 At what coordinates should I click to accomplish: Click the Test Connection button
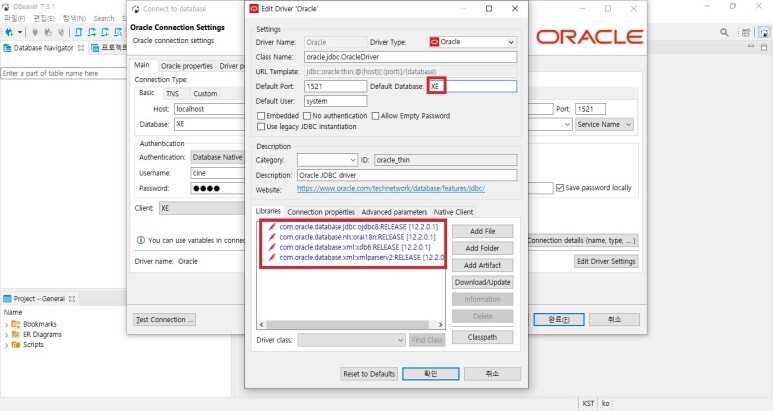pos(165,320)
